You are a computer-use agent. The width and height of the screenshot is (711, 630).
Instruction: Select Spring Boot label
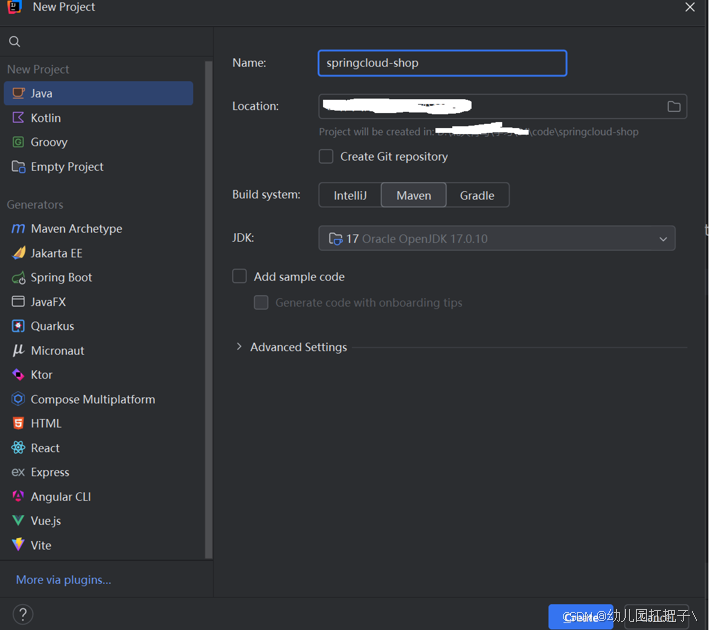[61, 278]
